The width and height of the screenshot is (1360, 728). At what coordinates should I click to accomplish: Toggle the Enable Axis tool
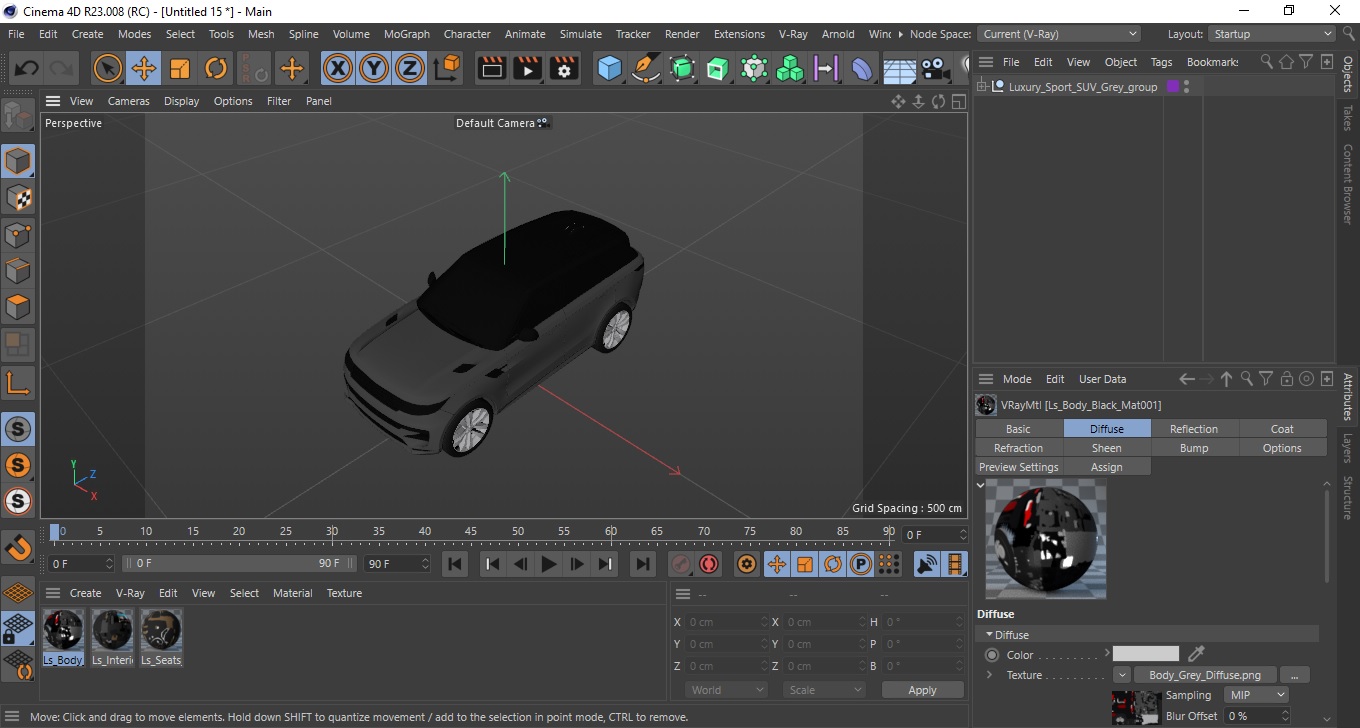coord(18,382)
